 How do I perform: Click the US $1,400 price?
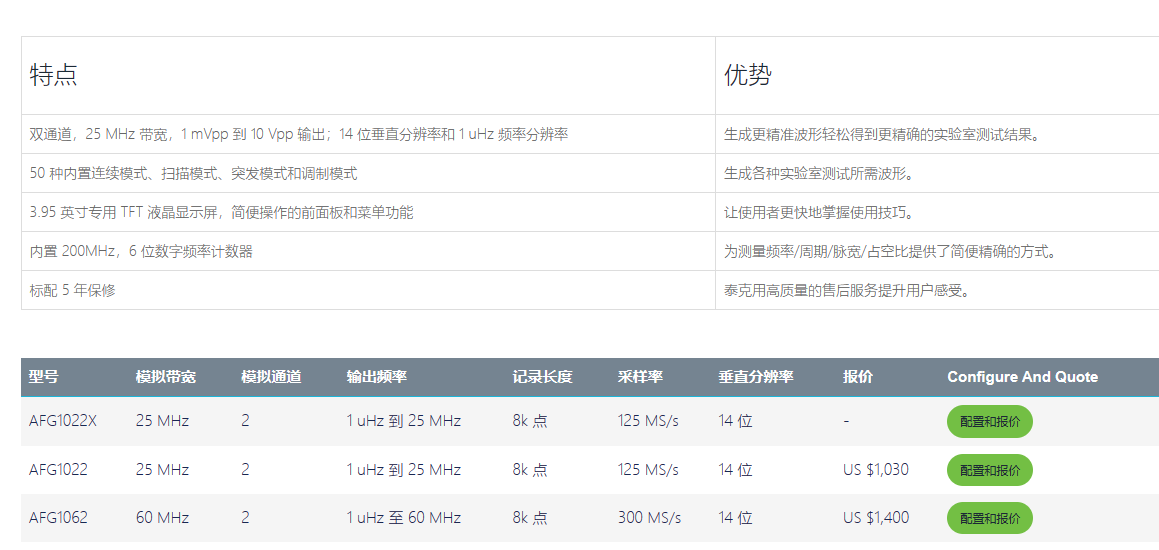875,518
